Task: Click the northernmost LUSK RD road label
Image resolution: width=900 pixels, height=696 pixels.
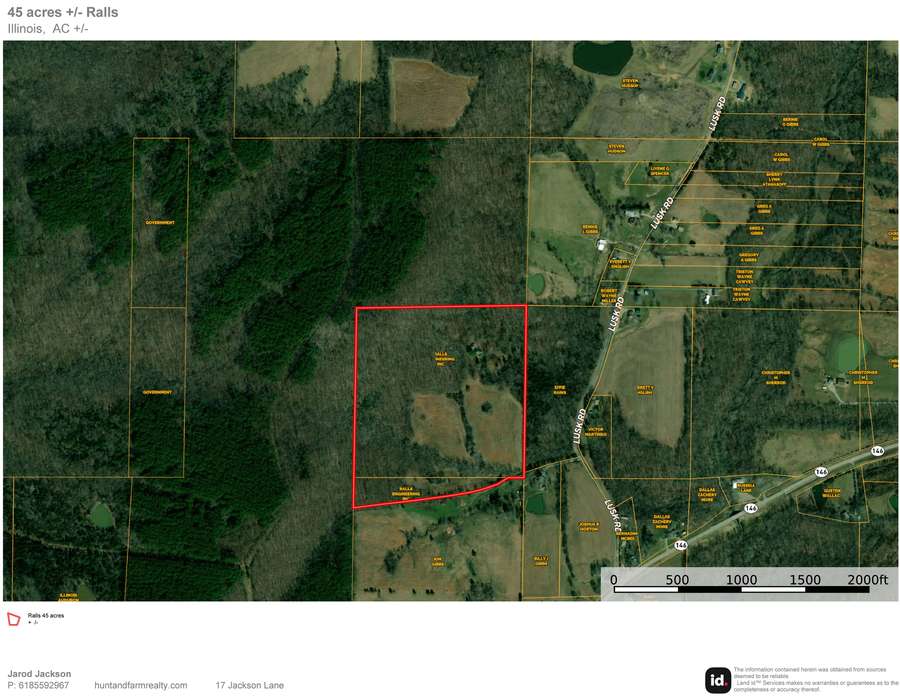Action: point(719,112)
